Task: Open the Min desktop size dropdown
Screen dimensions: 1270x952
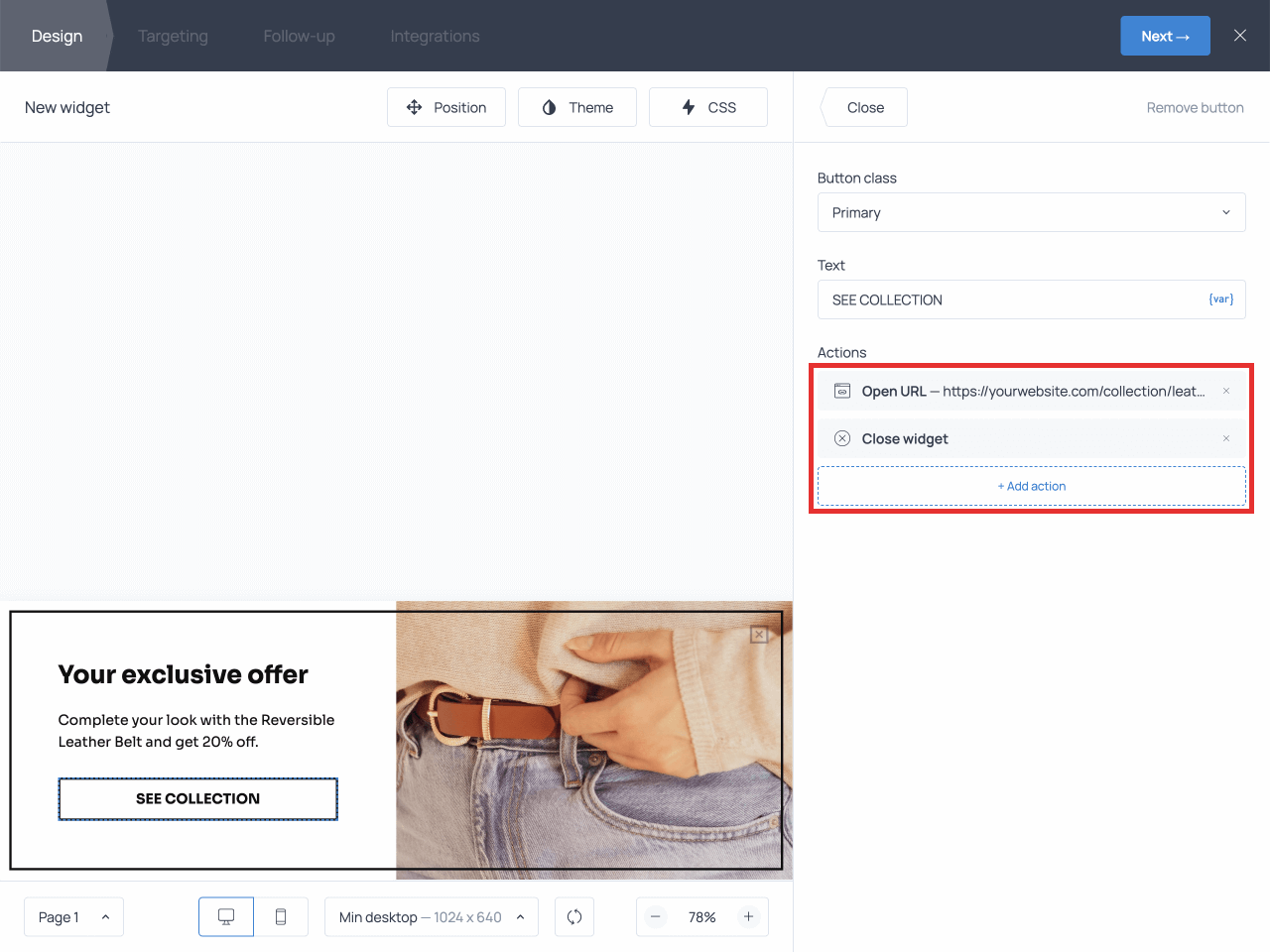Action: [431, 917]
